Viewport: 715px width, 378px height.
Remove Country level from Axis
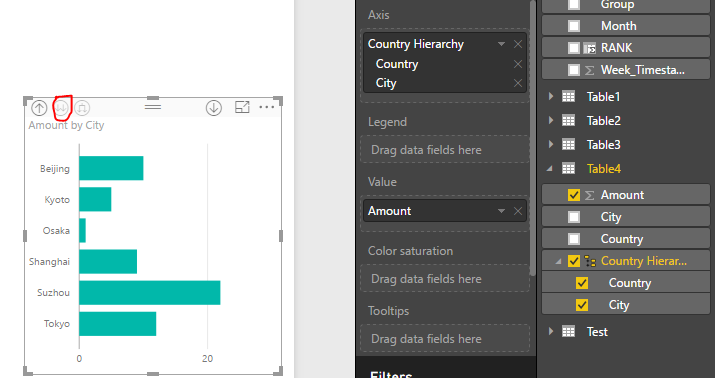518,64
